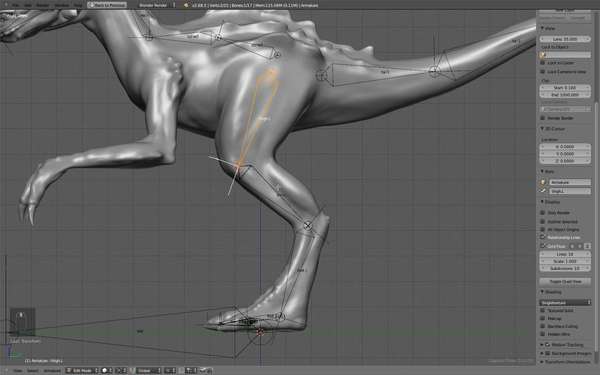Click the grid Subdivisions value field

pos(565,268)
